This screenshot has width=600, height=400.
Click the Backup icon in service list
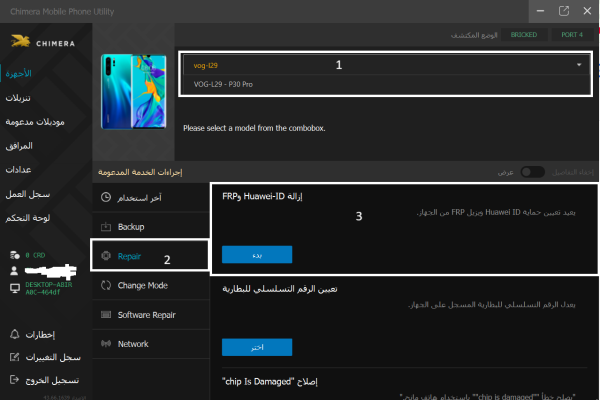pos(106,227)
